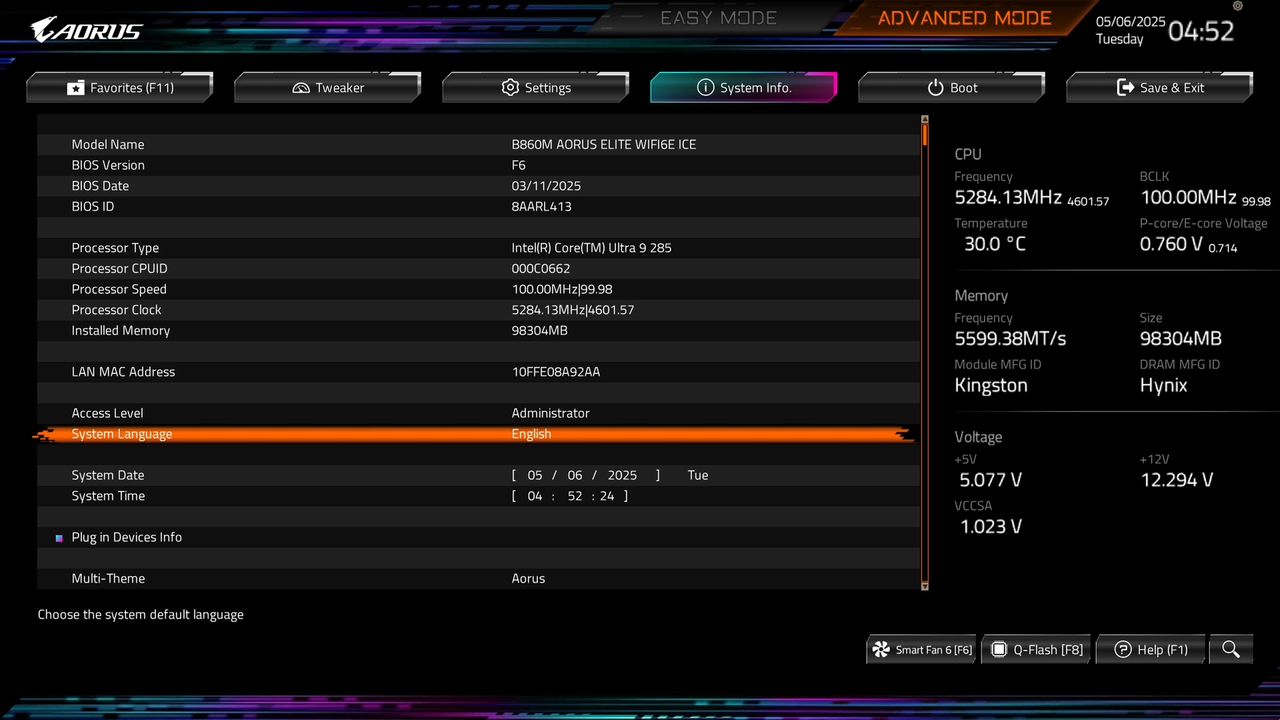Open the Save & Exit menu
The height and width of the screenshot is (720, 1280).
click(x=1159, y=87)
